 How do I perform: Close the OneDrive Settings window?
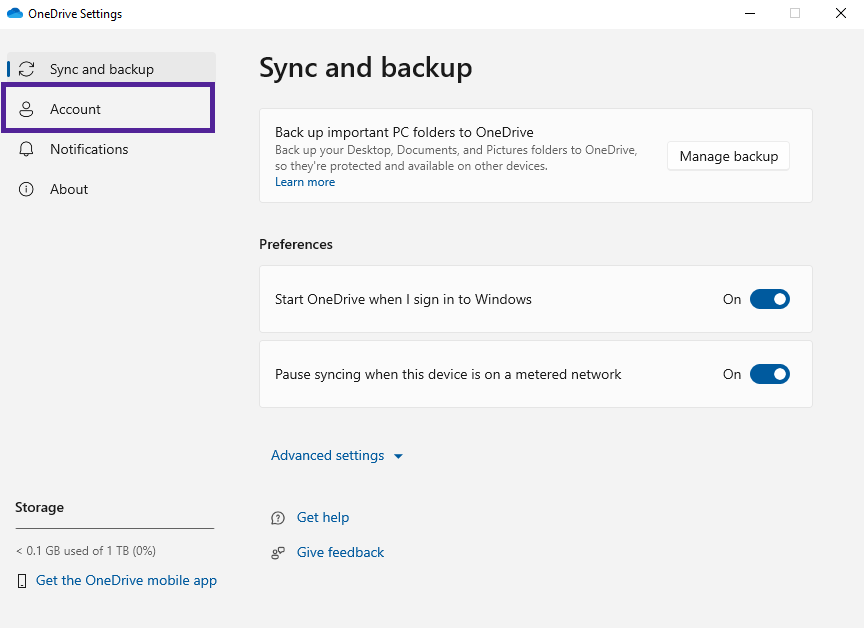(x=841, y=13)
